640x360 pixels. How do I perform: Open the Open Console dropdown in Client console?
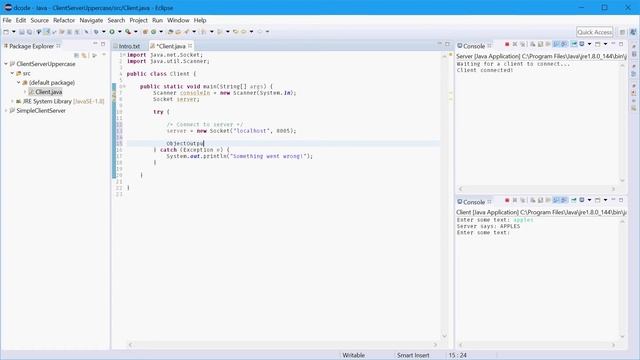(605, 200)
